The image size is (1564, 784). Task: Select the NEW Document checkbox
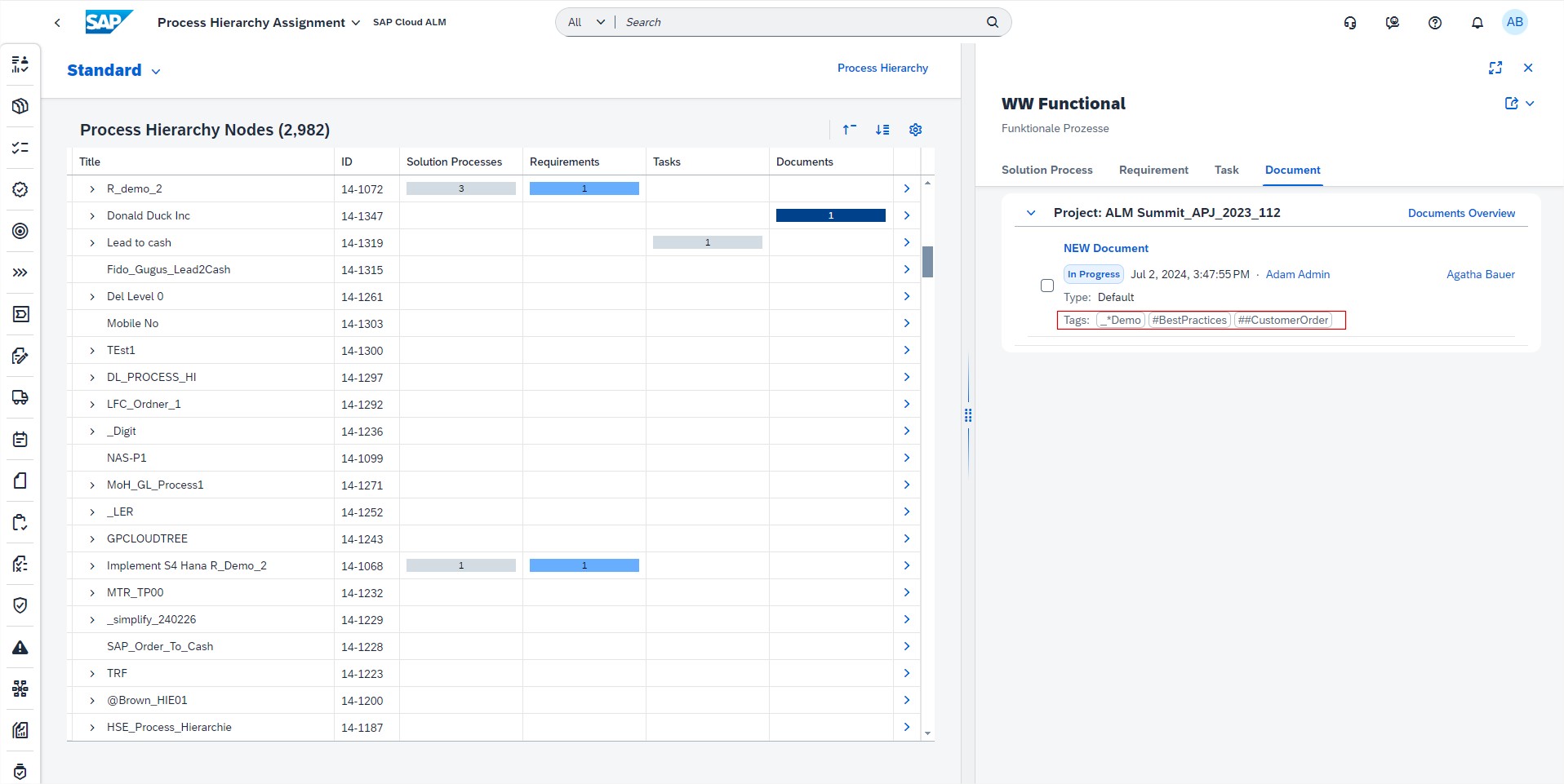pos(1047,286)
